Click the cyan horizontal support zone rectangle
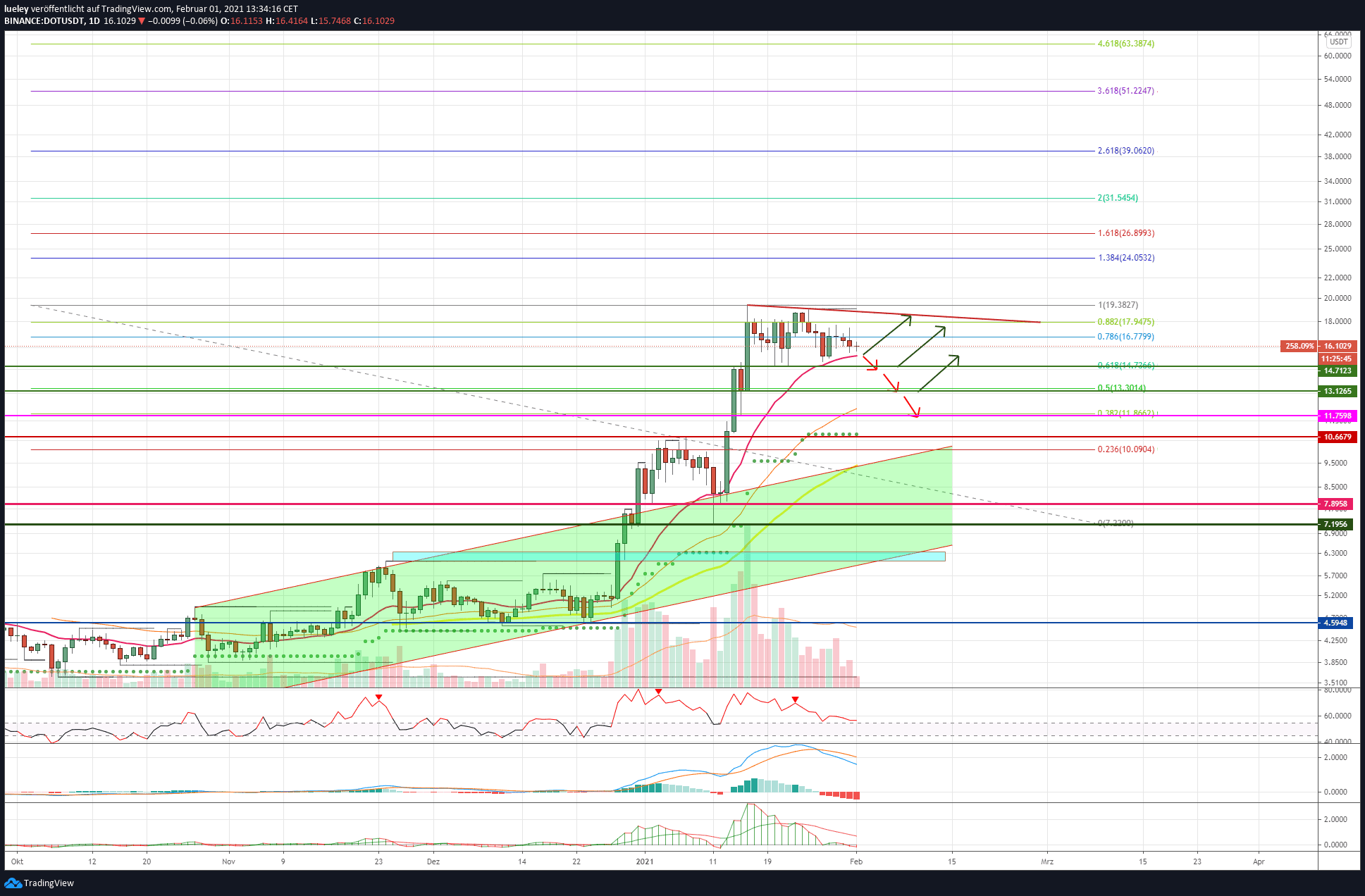The width and height of the screenshot is (1365, 896). pos(668,556)
